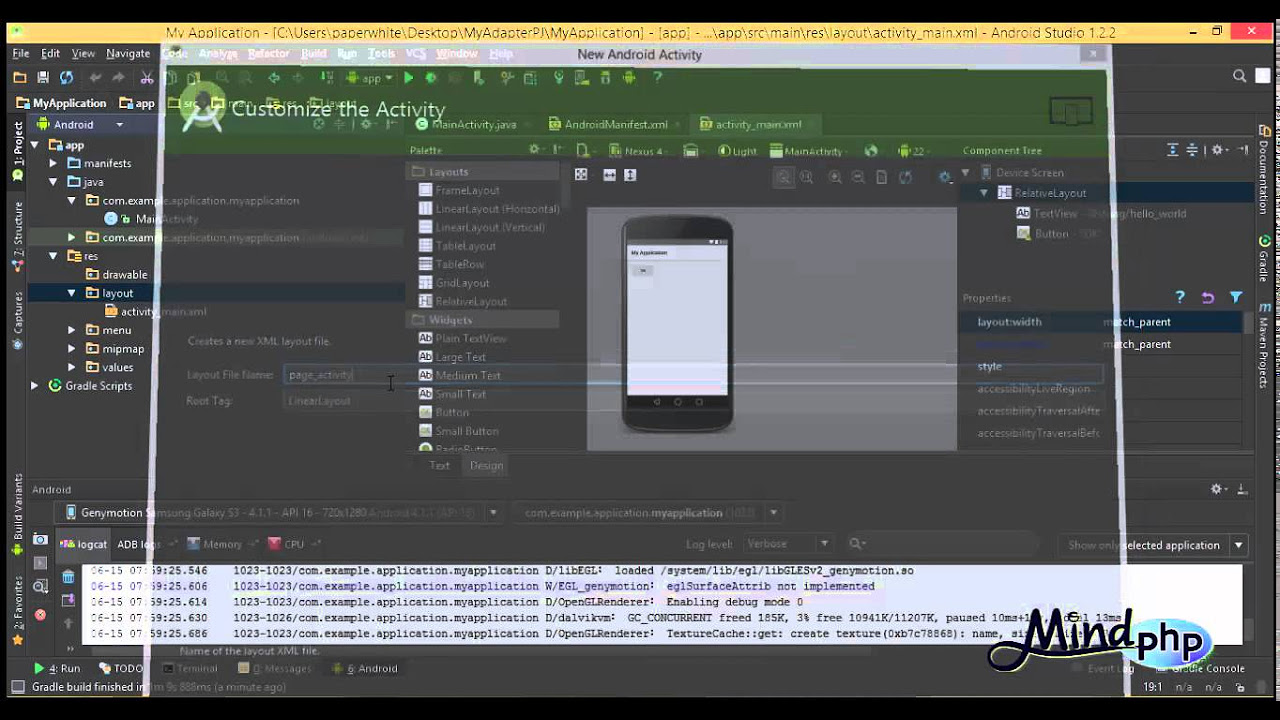The height and width of the screenshot is (720, 1280).
Task: Click the Properties restore default arrow icon
Action: coord(1208,297)
